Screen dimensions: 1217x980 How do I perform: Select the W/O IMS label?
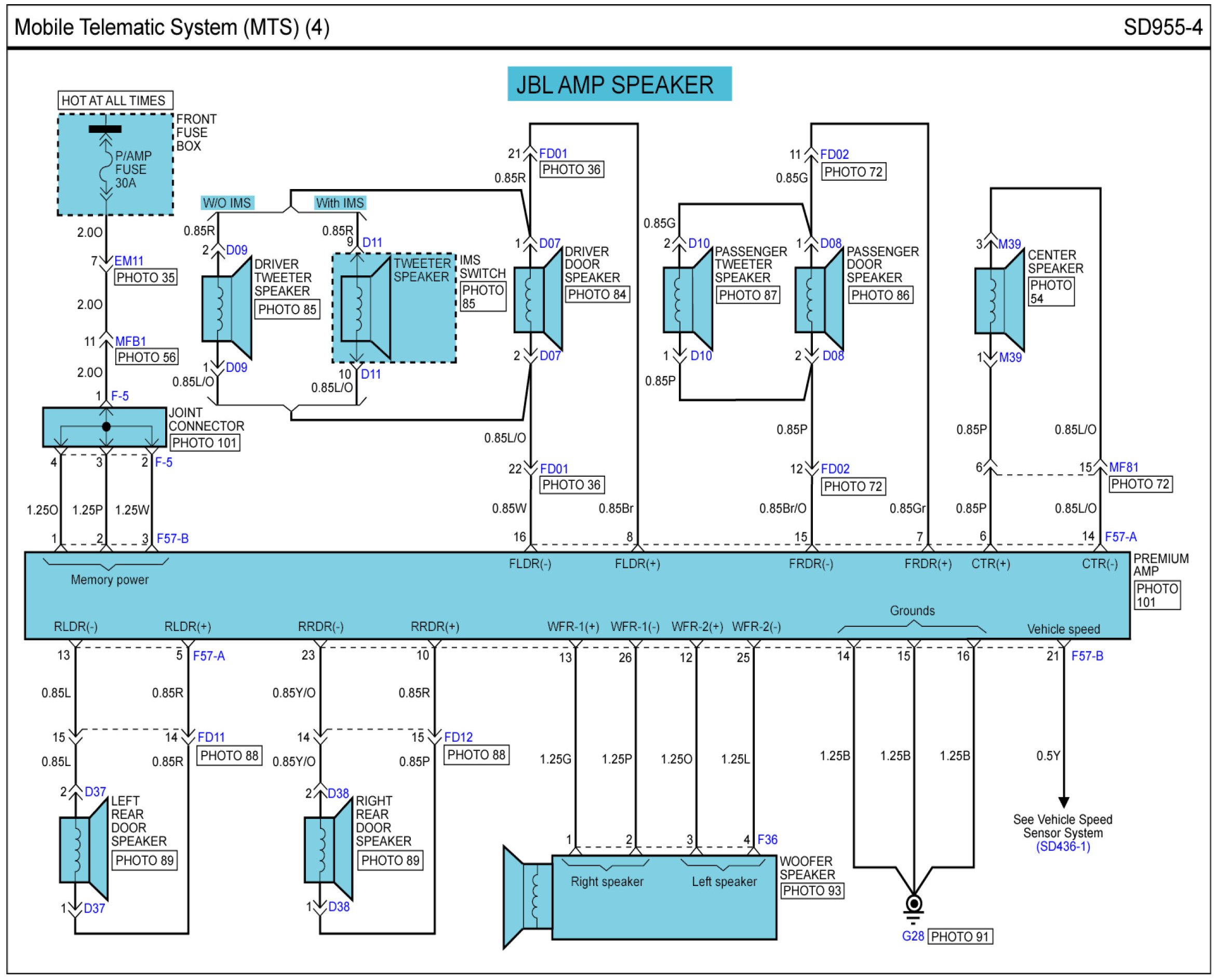point(228,203)
